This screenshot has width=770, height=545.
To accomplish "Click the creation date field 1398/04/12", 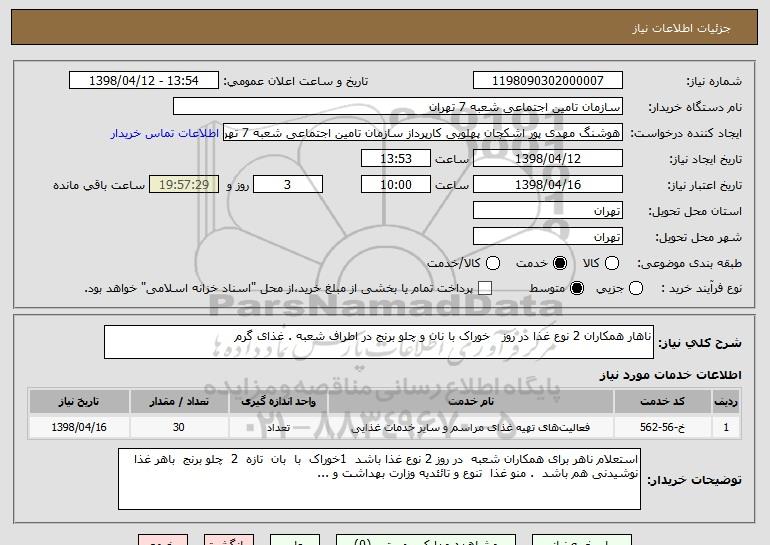I will click(x=548, y=159).
